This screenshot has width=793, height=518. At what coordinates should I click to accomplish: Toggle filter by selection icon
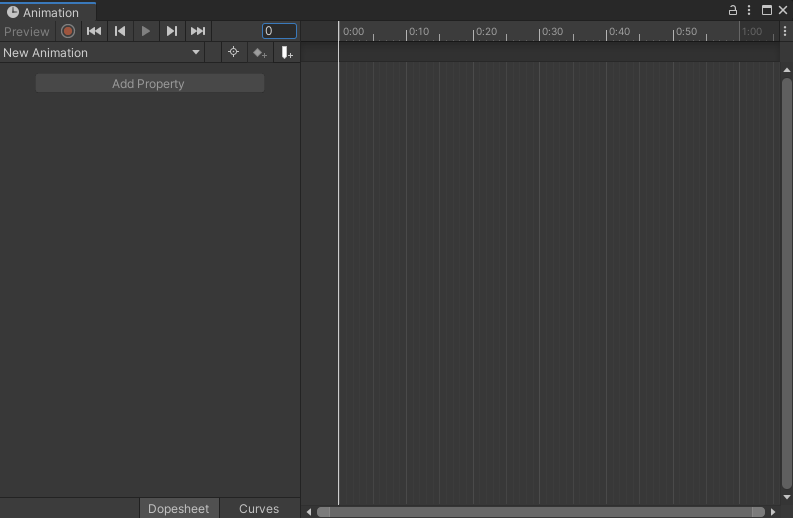[x=233, y=52]
